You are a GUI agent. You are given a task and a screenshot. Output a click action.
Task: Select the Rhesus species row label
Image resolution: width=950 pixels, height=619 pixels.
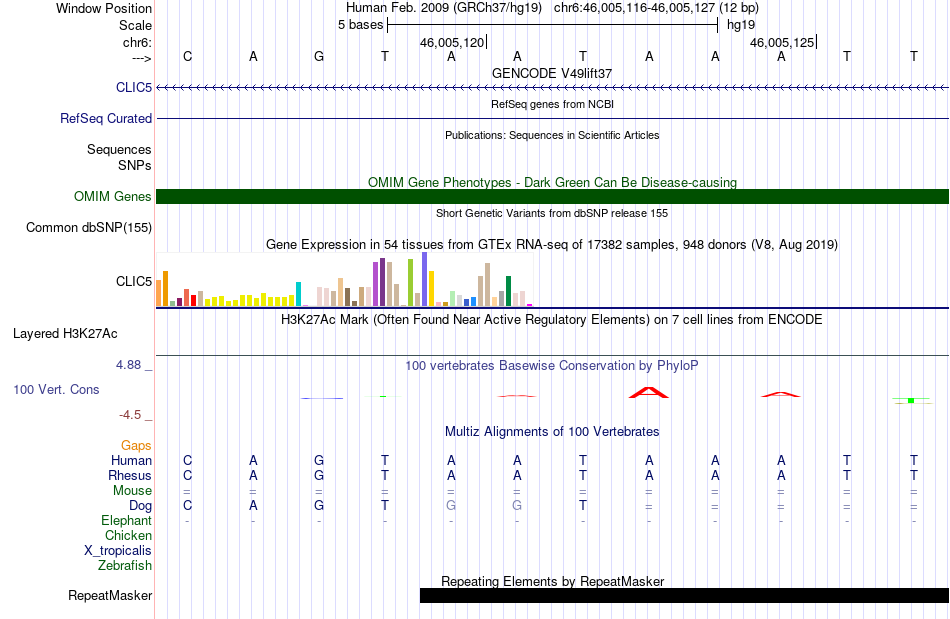pyautogui.click(x=130, y=475)
